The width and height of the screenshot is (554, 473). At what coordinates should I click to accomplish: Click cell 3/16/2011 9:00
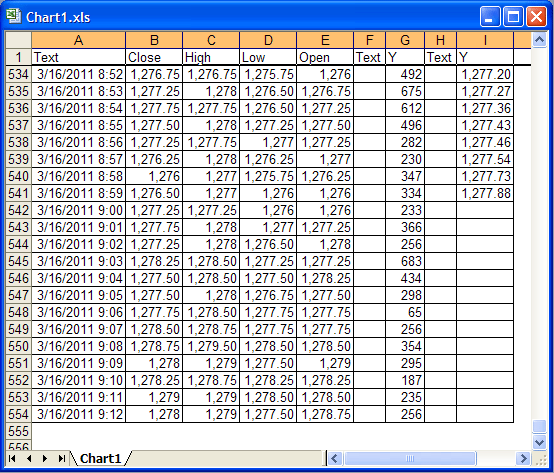tap(78, 210)
